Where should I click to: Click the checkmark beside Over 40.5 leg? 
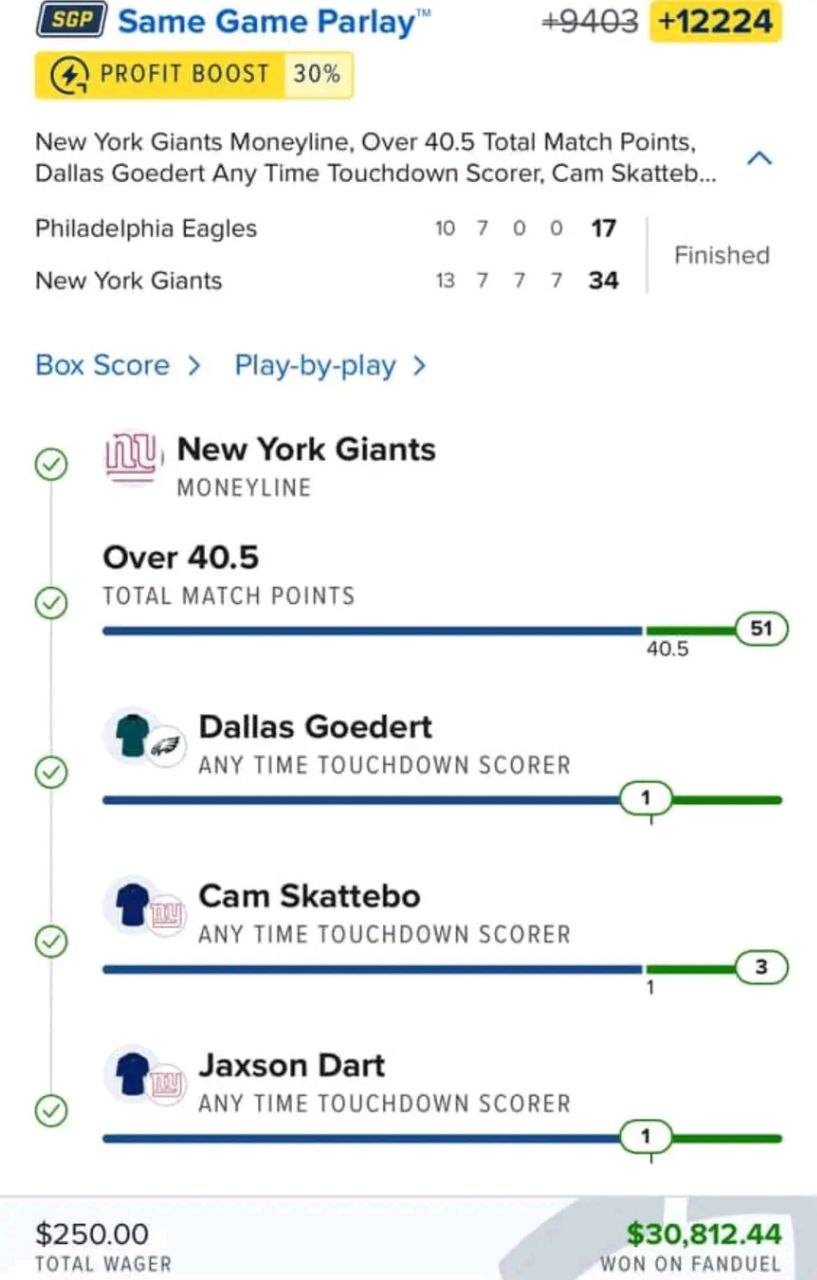tap(51, 603)
